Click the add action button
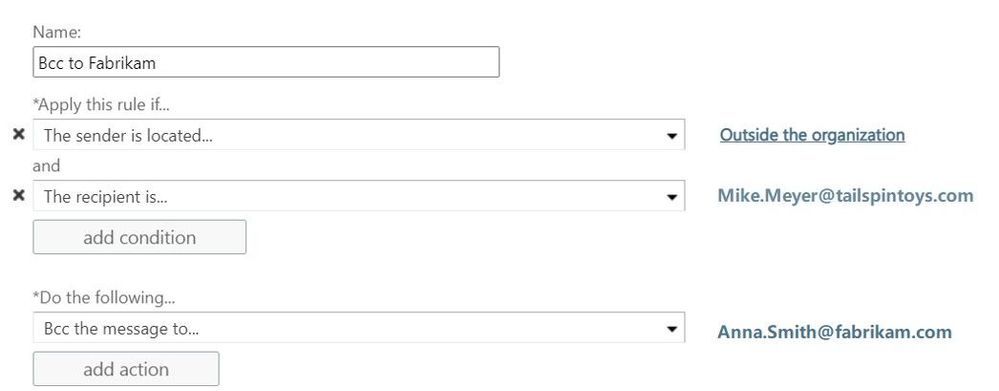999x391 pixels. 126,369
